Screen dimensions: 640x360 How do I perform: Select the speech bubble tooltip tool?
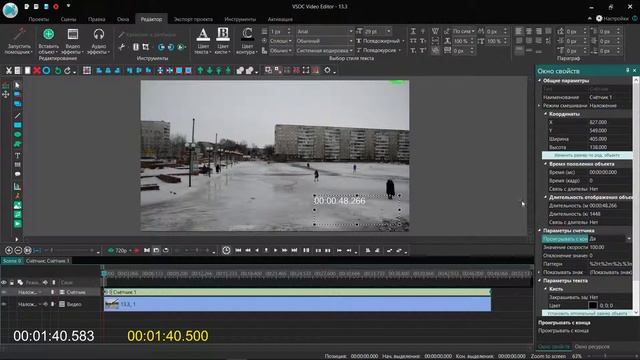(17, 174)
